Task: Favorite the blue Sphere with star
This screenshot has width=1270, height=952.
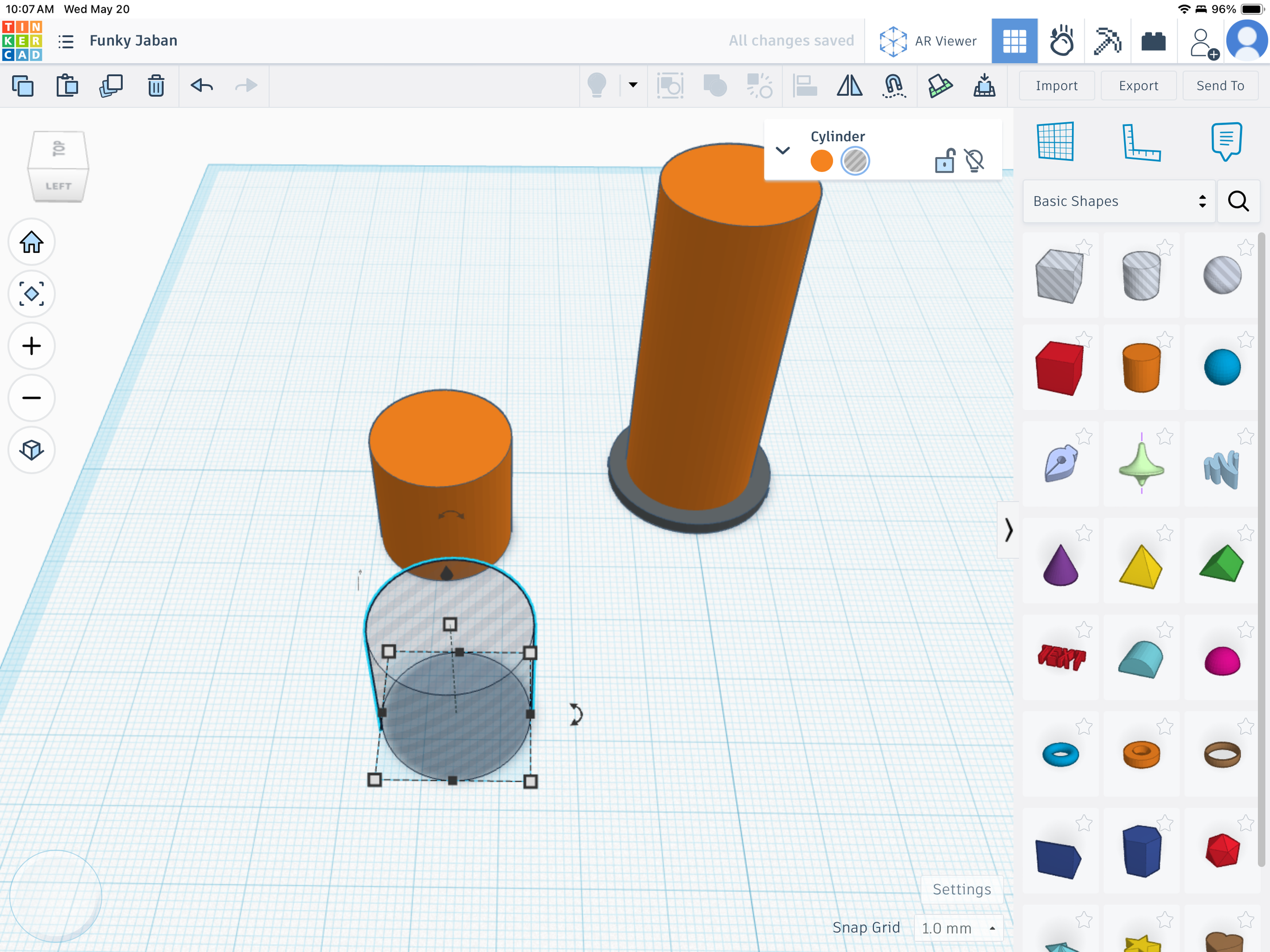Action: pyautogui.click(x=1245, y=339)
